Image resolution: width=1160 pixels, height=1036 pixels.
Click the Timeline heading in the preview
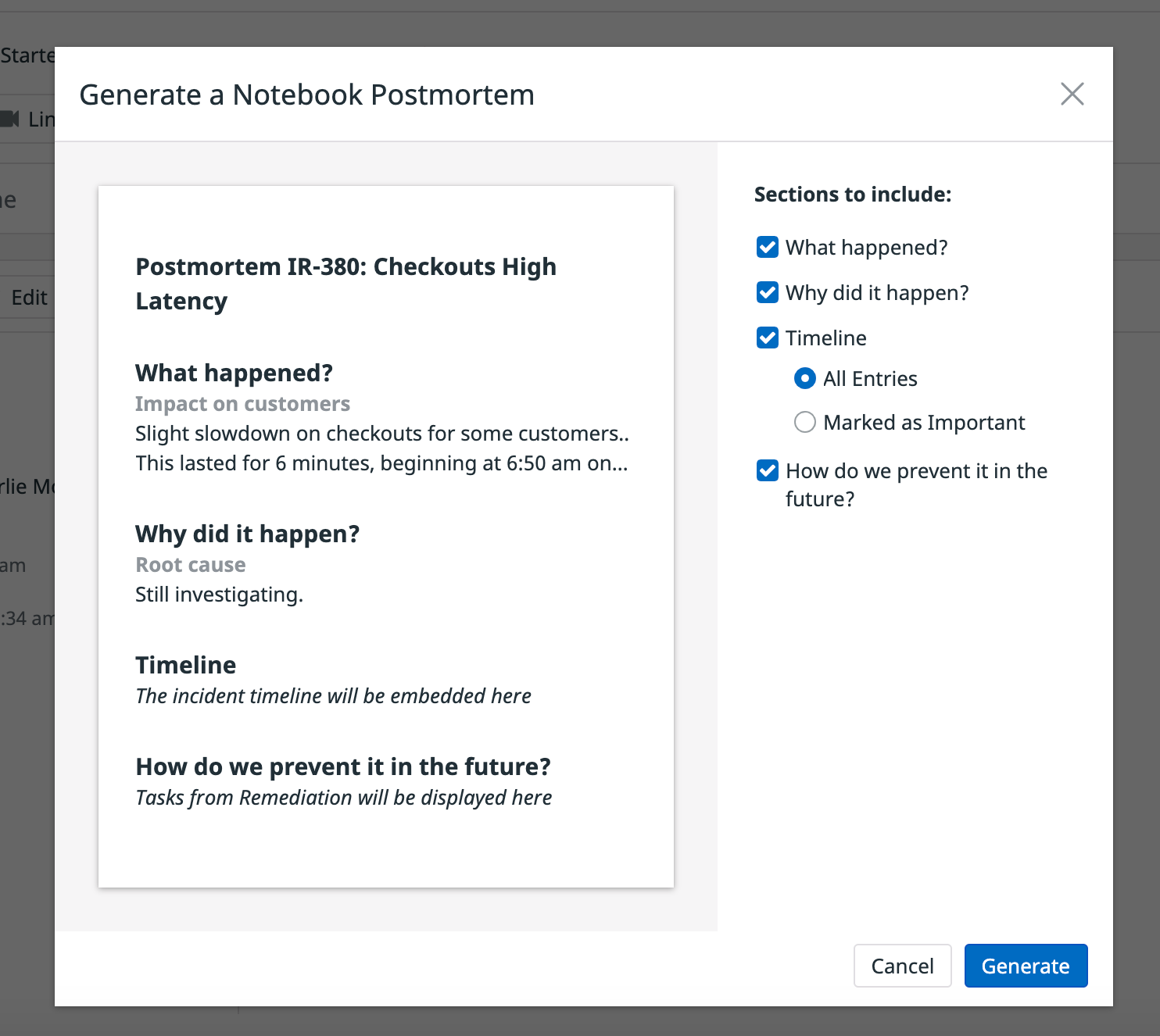(185, 664)
